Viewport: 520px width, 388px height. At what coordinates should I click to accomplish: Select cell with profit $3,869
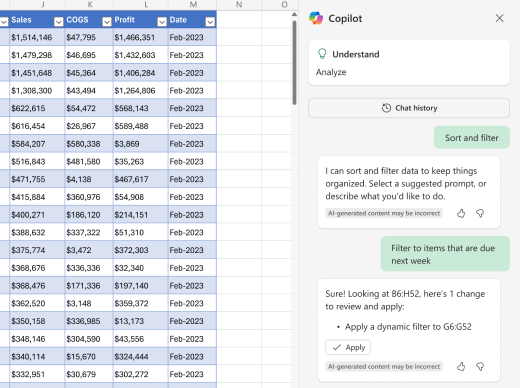141,144
